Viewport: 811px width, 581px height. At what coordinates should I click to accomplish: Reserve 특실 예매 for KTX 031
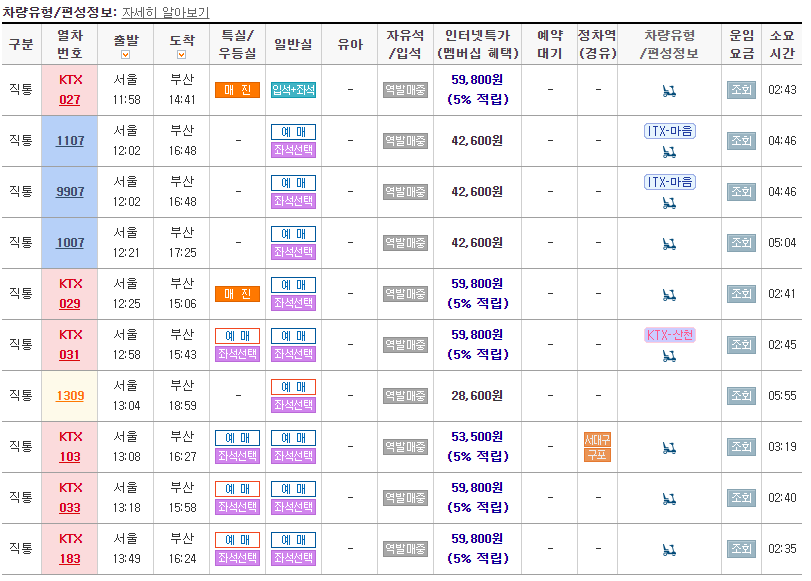tap(237, 336)
